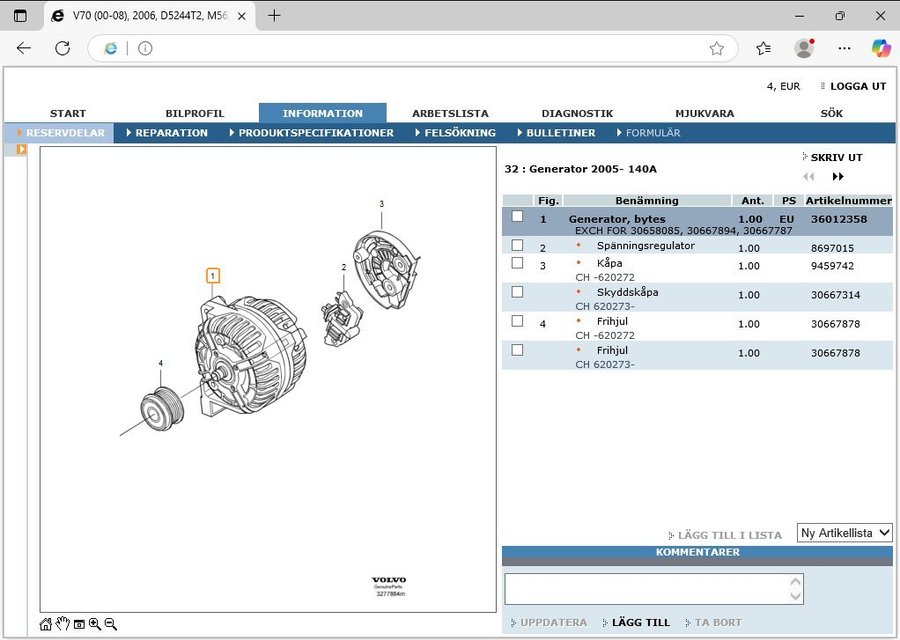Check the Generator, bytes row checkbox
900x640 pixels.
[517, 216]
